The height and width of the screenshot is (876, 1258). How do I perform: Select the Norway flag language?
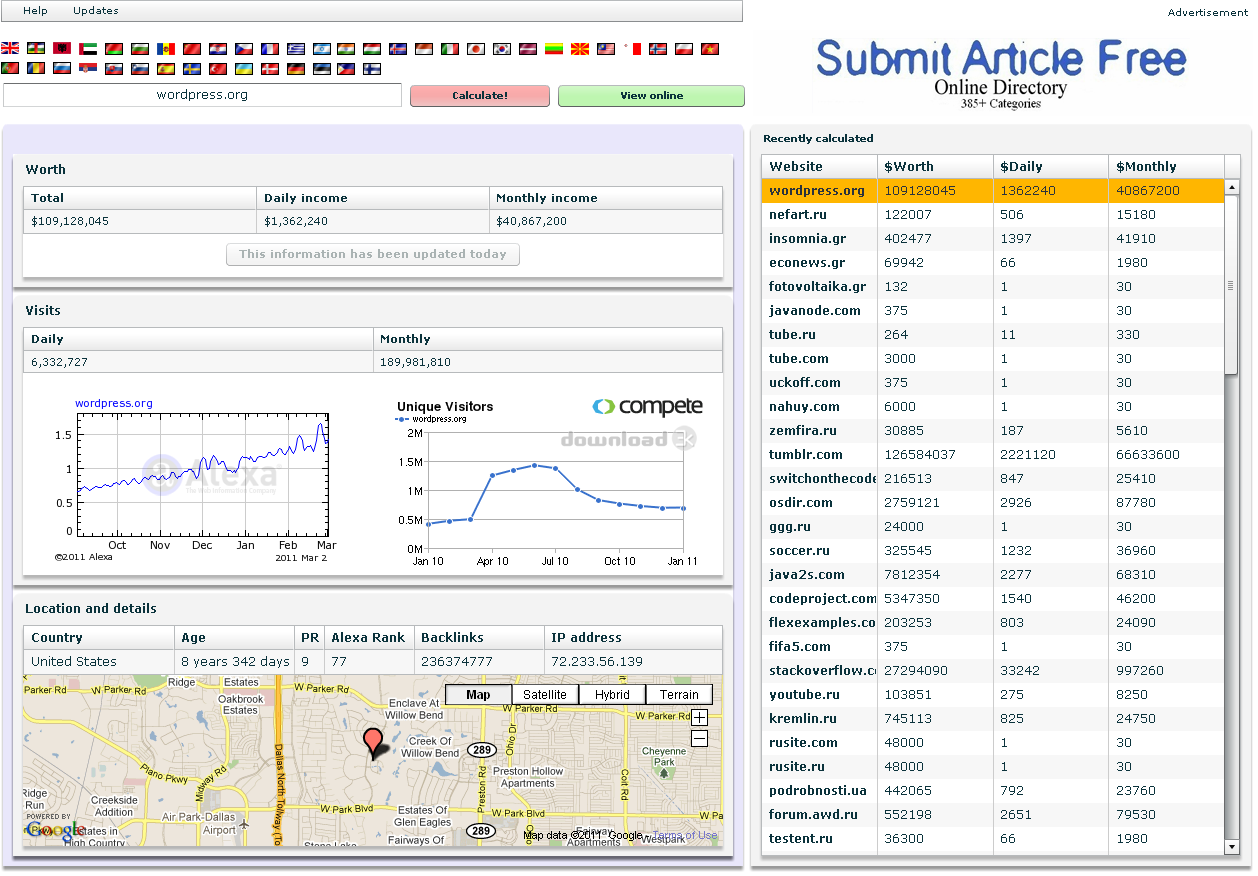[x=658, y=48]
